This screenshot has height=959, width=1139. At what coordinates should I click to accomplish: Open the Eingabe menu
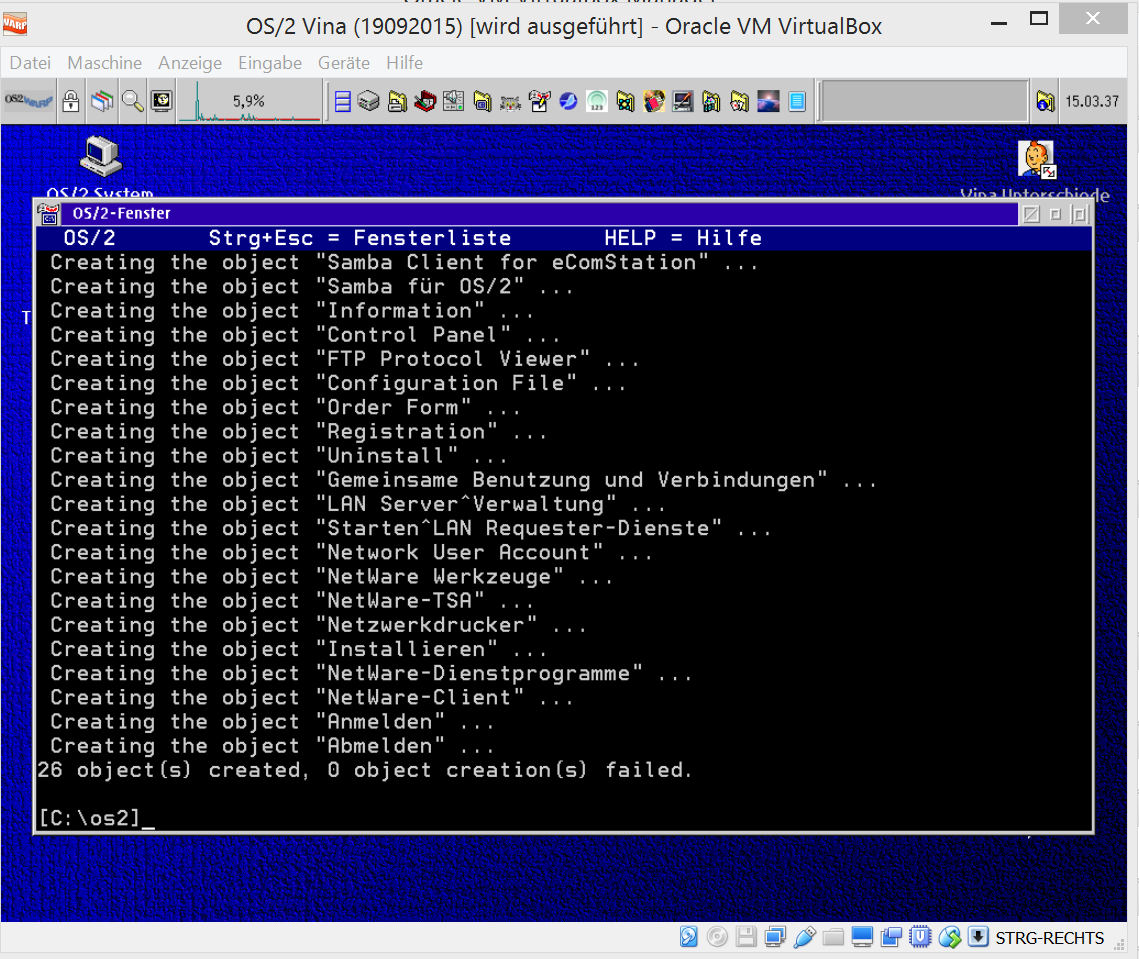[270, 63]
